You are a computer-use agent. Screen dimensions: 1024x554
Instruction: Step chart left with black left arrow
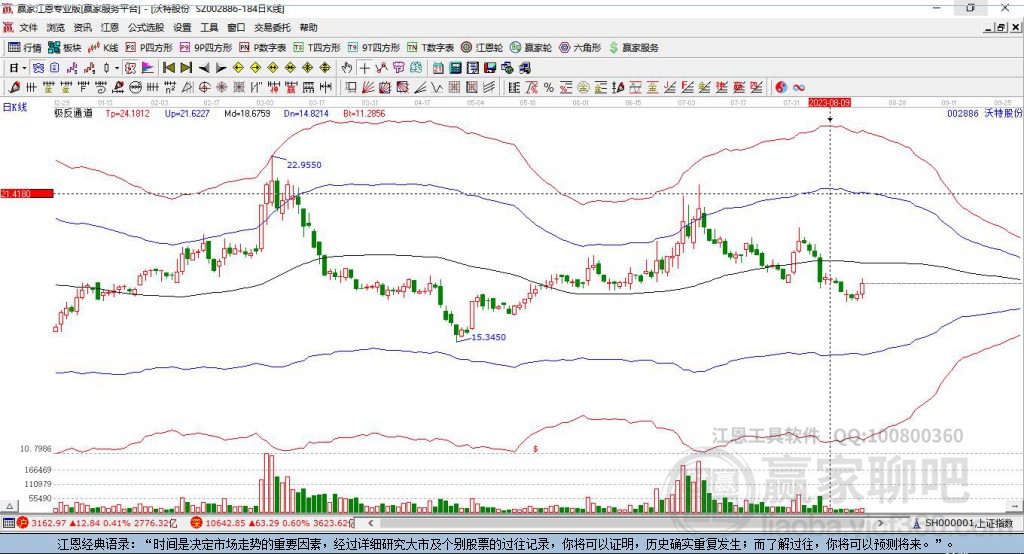point(204,68)
